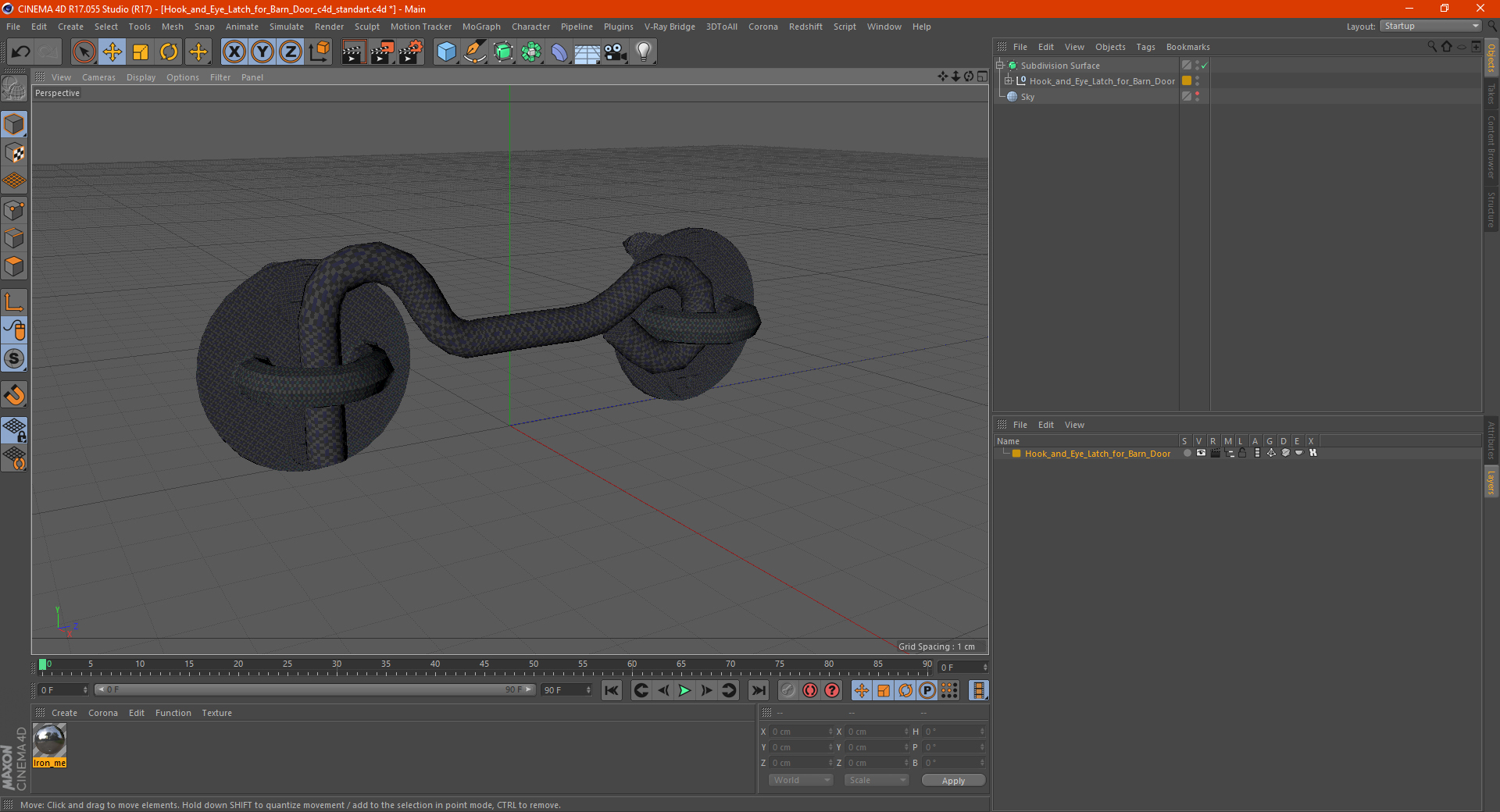Viewport: 1500px width, 812px height.
Task: Open the Layers side tab
Action: pos(1491,481)
